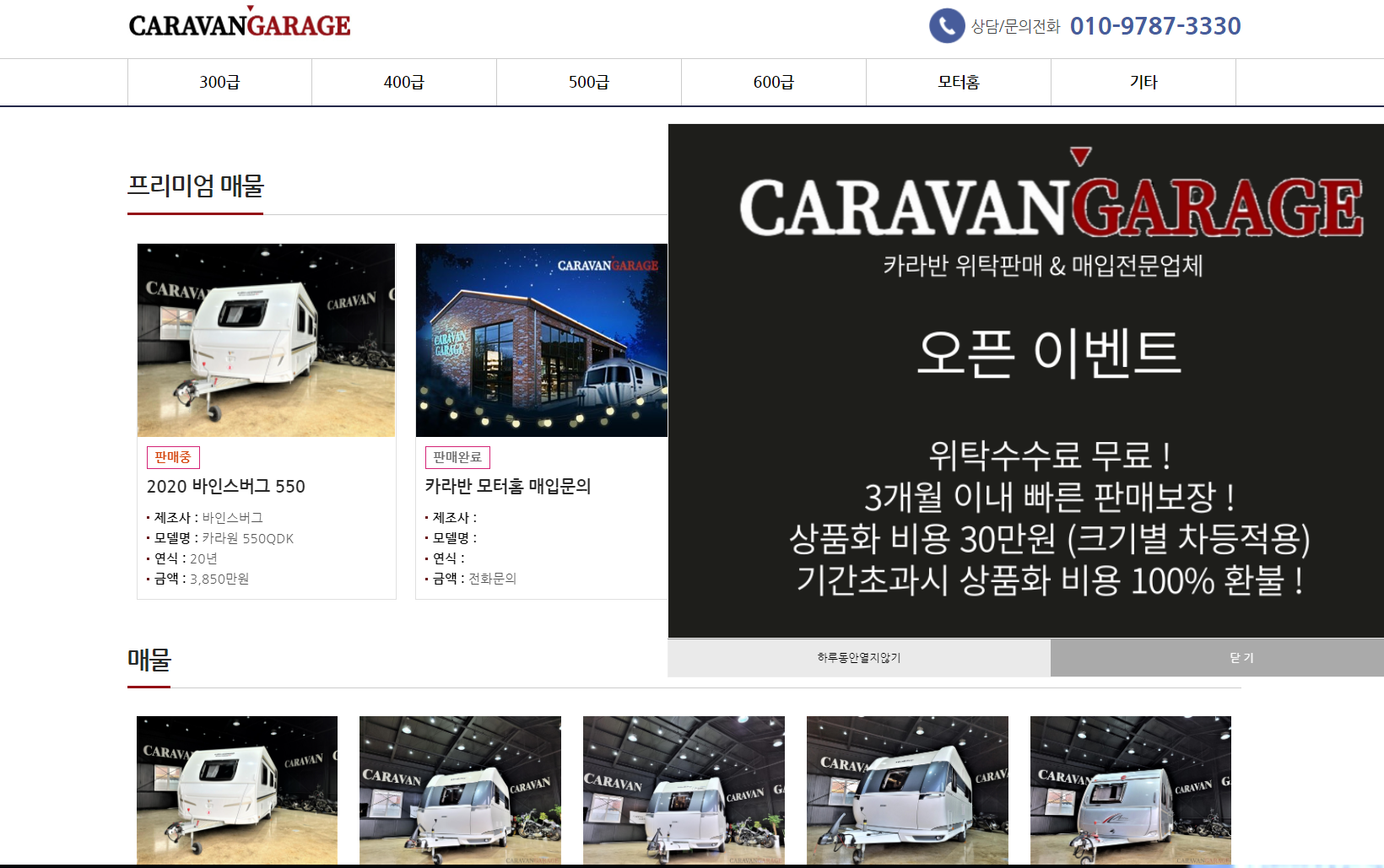Open the 300급 menu

pyautogui.click(x=219, y=82)
